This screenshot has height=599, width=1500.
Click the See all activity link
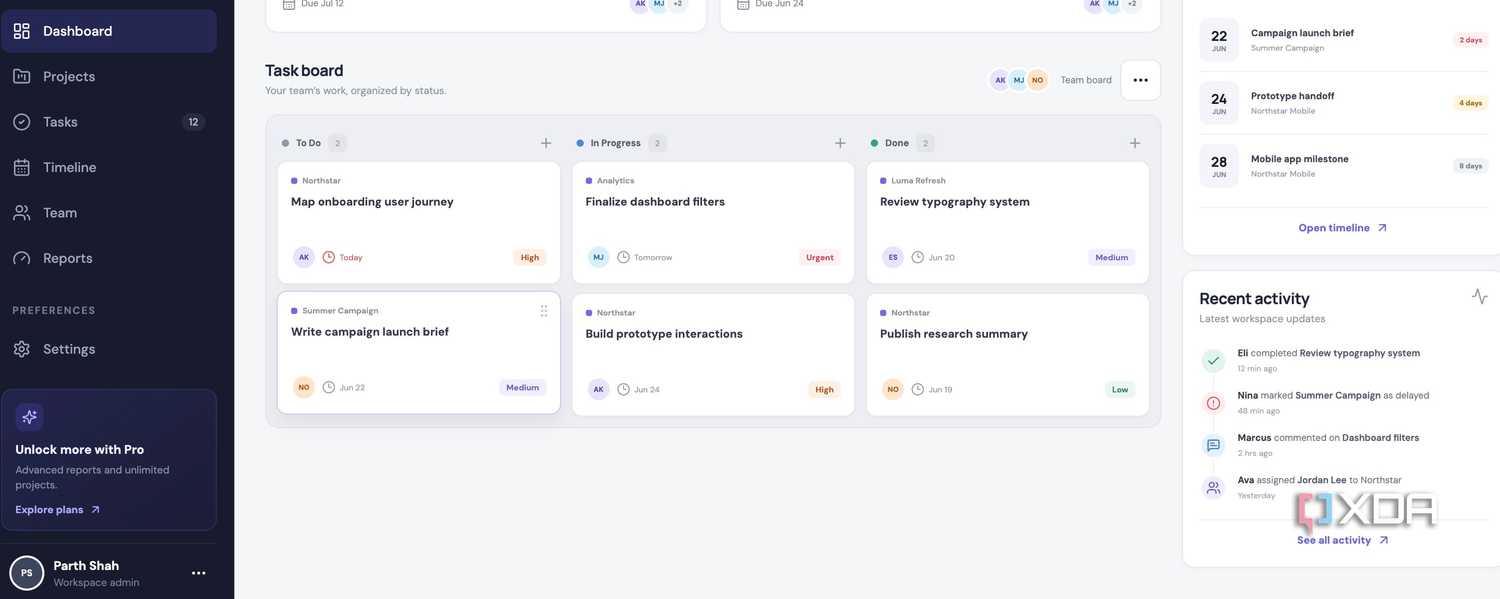tap(1343, 540)
